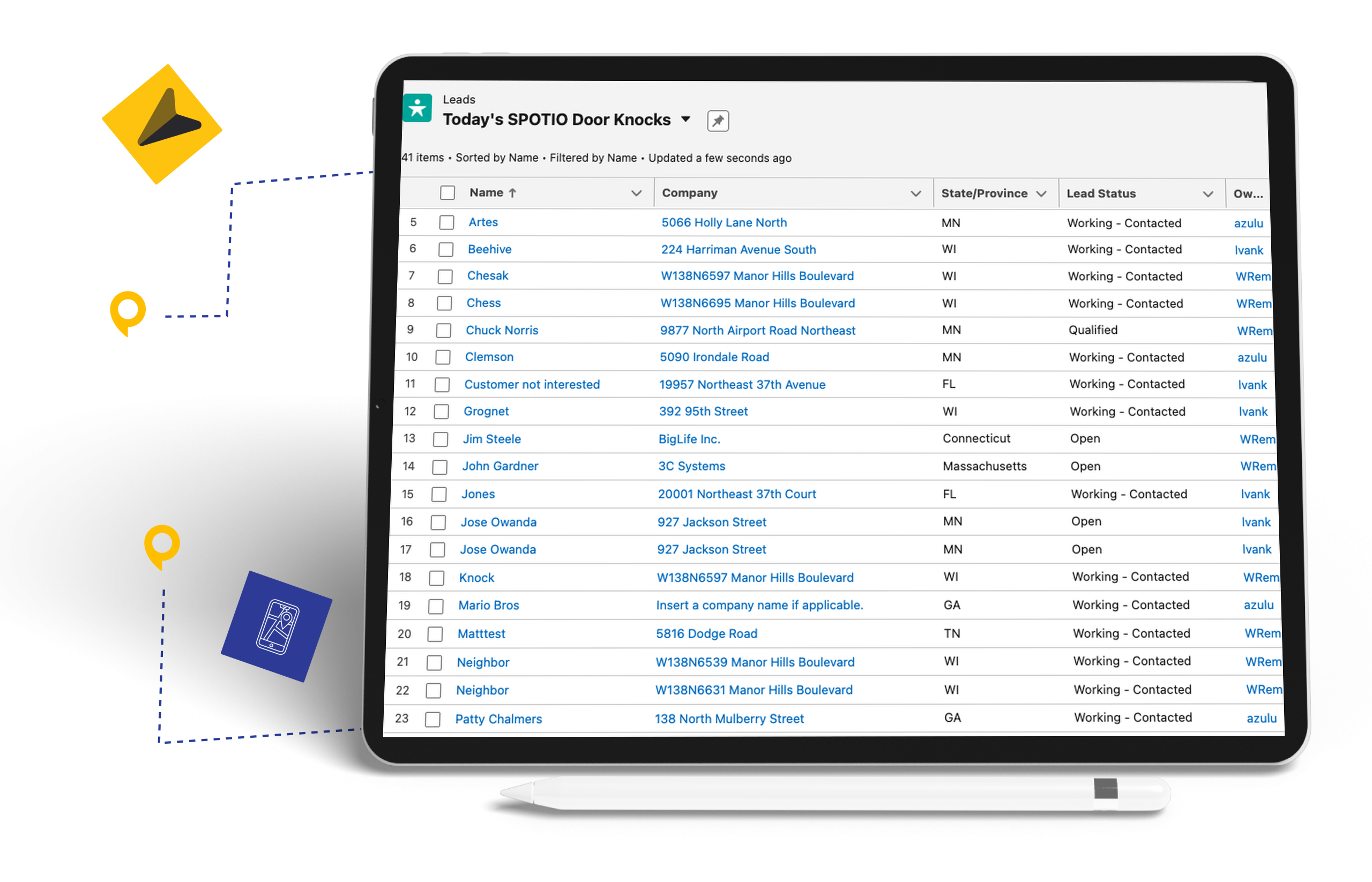The width and height of the screenshot is (1372, 882).
Task: Check the box for the Artes row
Action: (446, 223)
